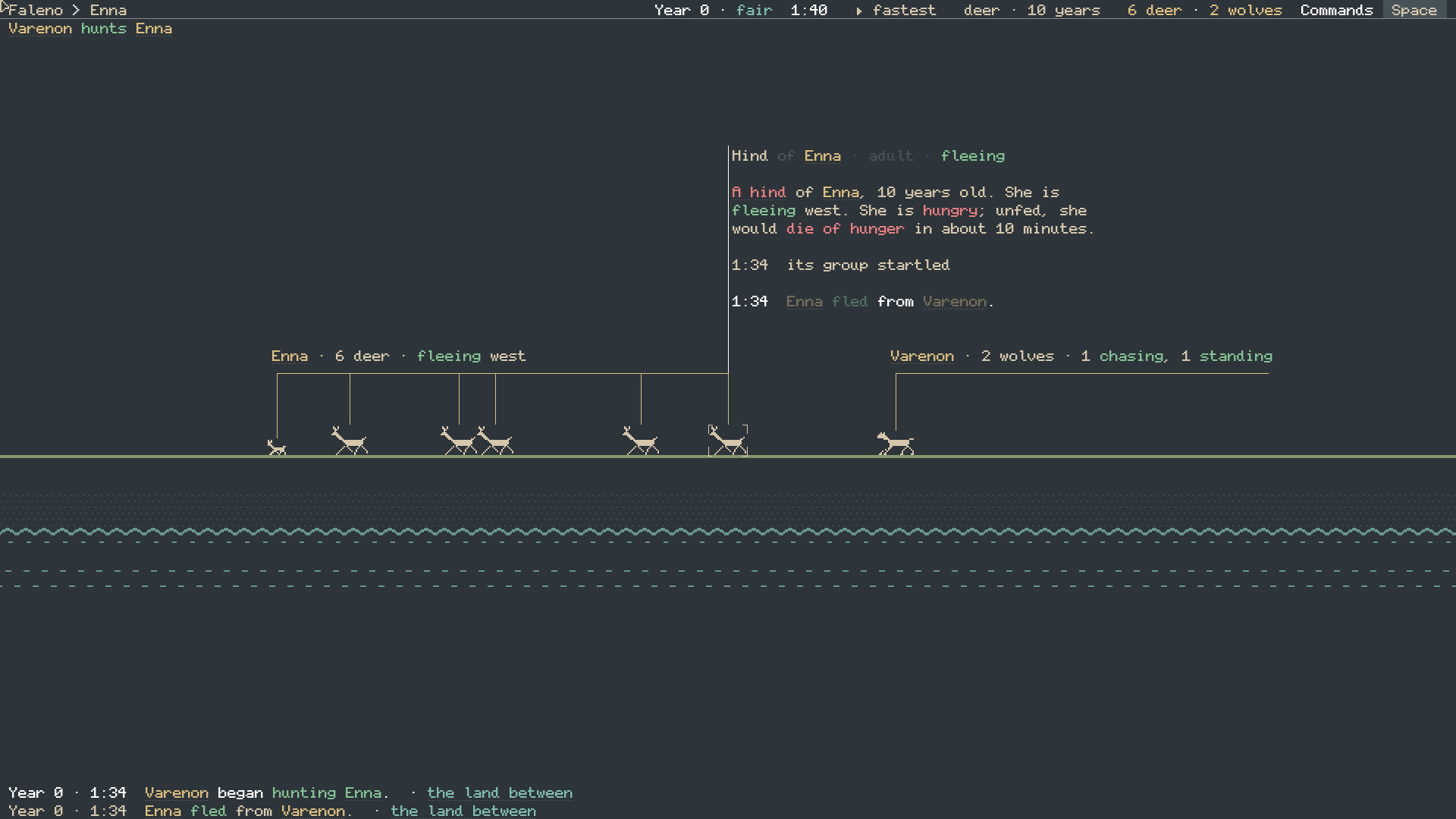The height and width of the screenshot is (819, 1456).
Task: Select the bracketed highlighted hind of Enna
Action: pyautogui.click(x=728, y=441)
